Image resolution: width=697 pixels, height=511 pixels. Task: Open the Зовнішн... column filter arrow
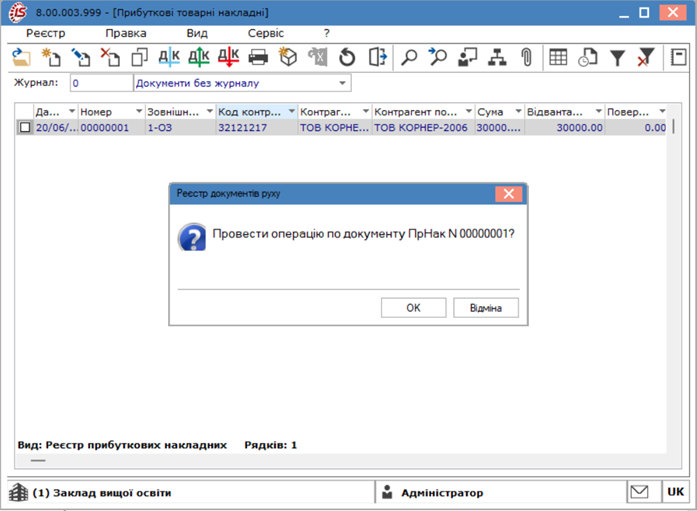pyautogui.click(x=210, y=111)
